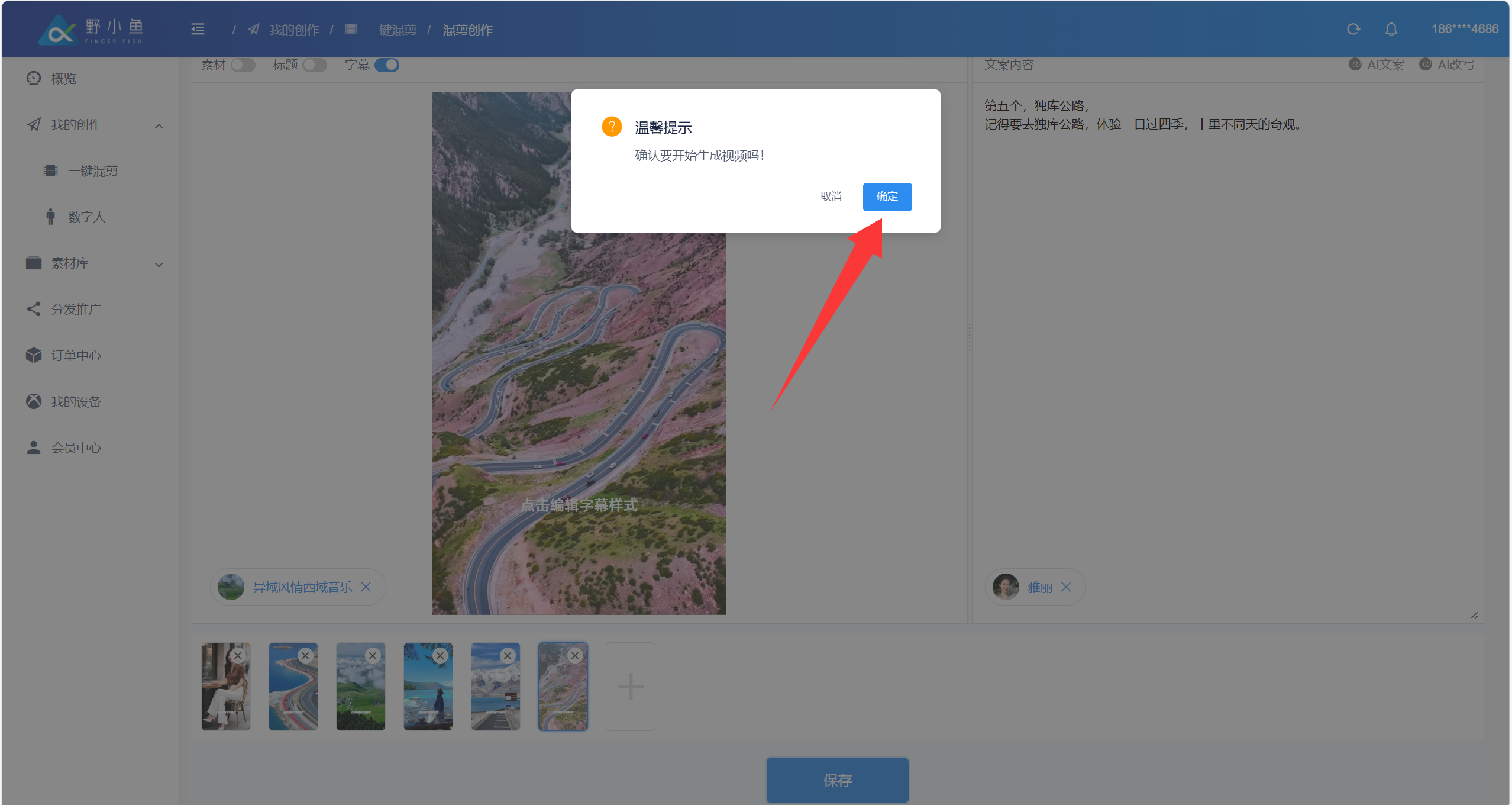Open the account menu 186****4686
Image resolution: width=1512 pixels, height=805 pixels.
coord(1464,29)
